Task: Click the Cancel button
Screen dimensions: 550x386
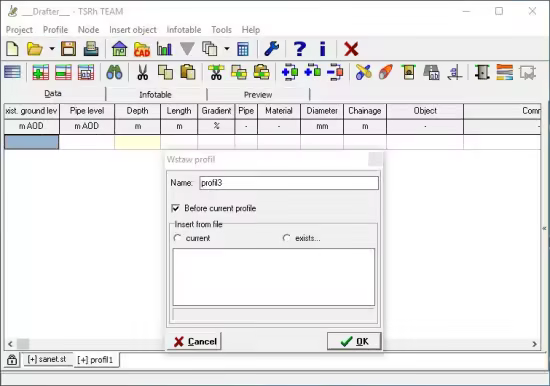Action: 195,341
